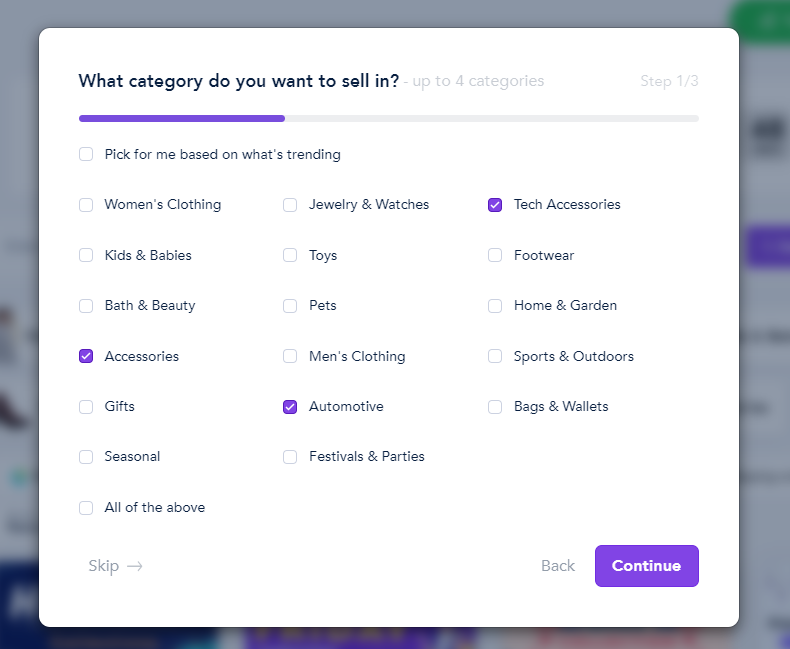
Task: Choose the Toys category
Action: click(290, 255)
